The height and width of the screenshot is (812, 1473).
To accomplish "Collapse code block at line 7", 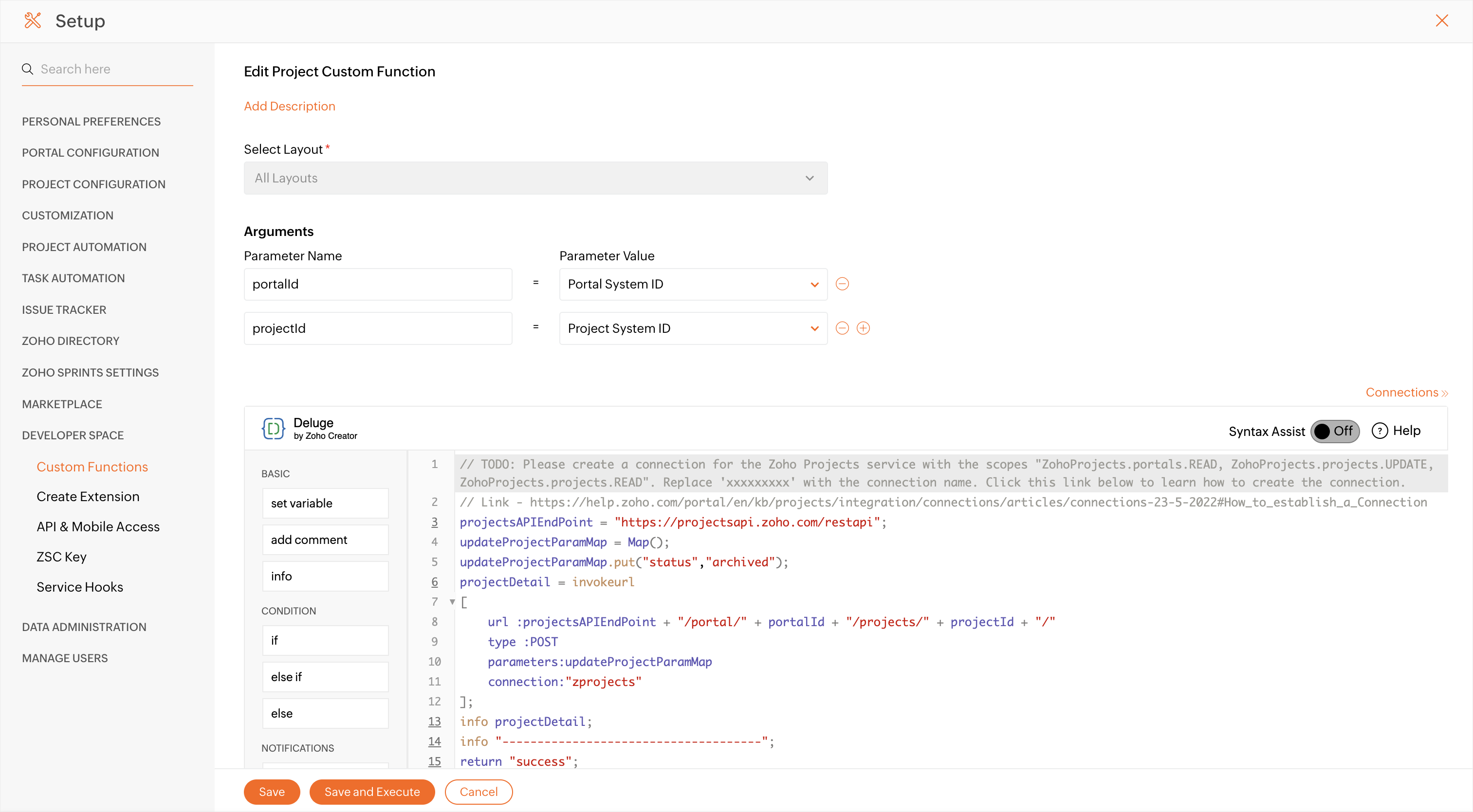I will coord(452,602).
